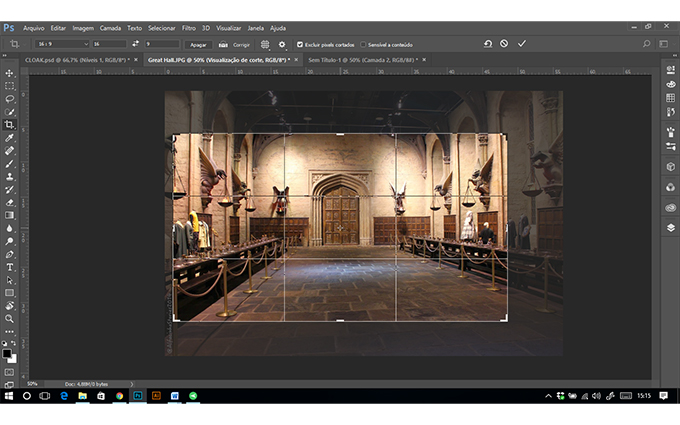Open the Filtro menu
Screen dimensions: 680x425
189,28
